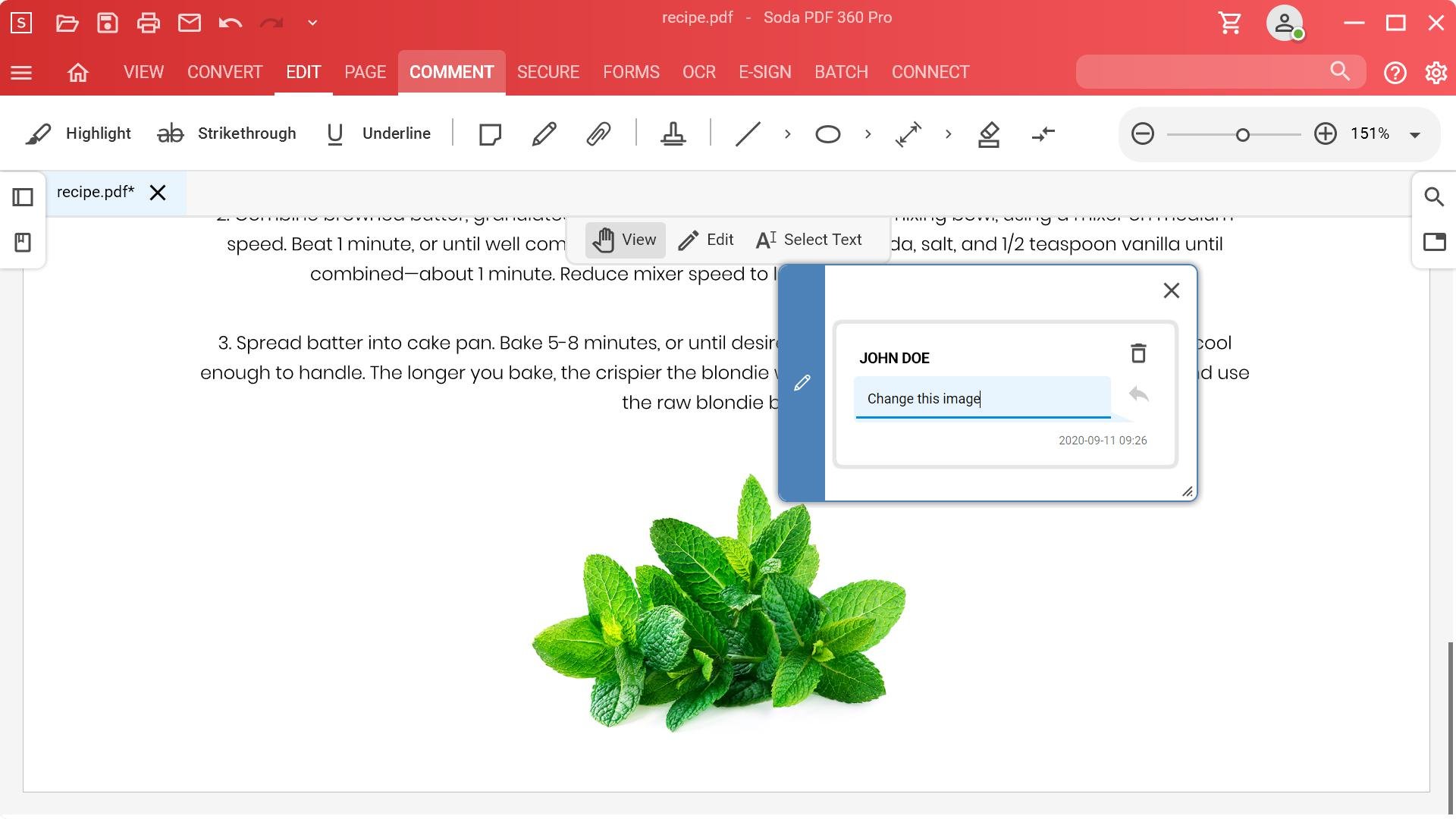Screen dimensions: 1456x819
Task: Switch to the EDIT tab
Action: pos(303,72)
